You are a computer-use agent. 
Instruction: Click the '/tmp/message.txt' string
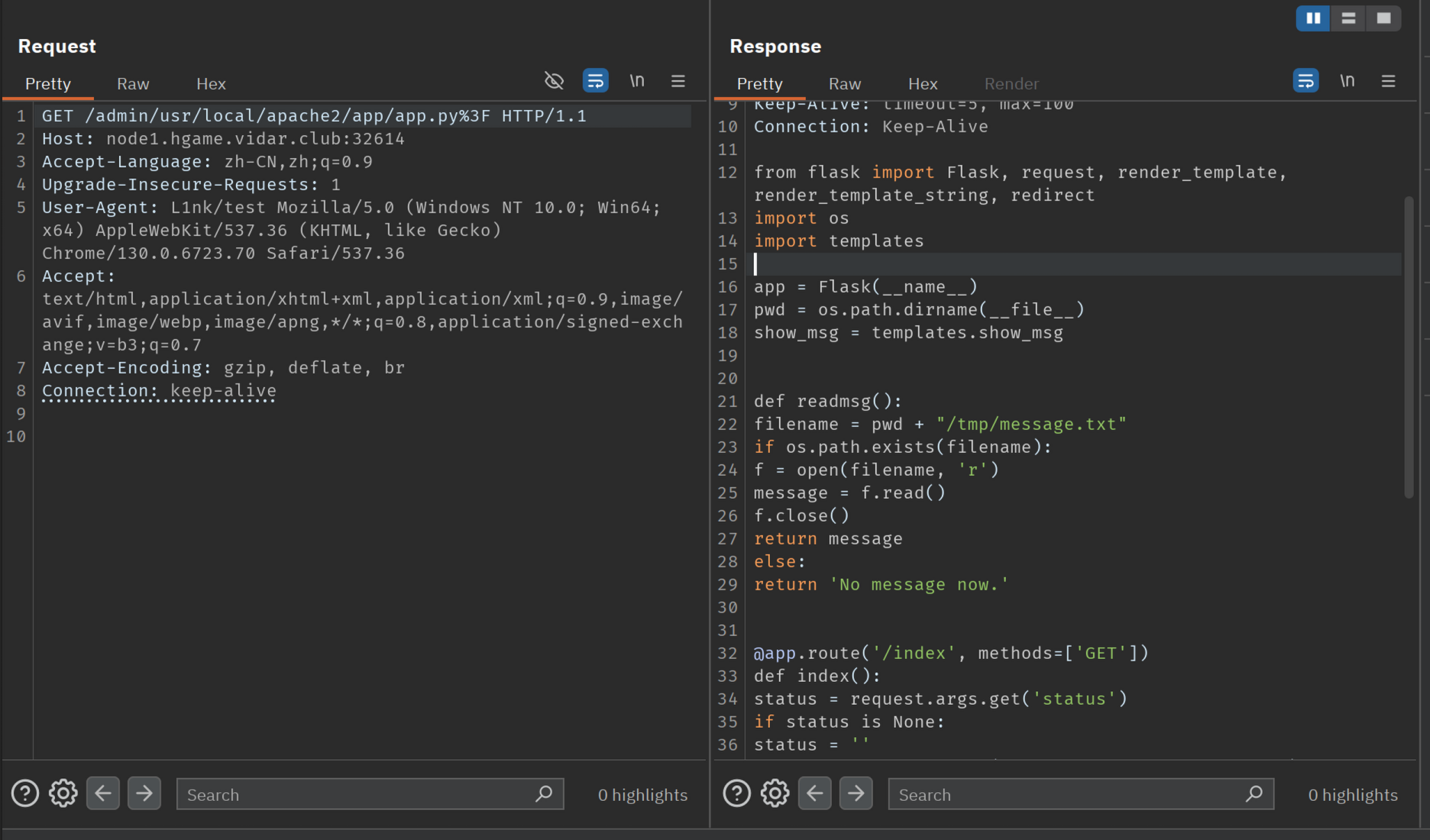1031,425
